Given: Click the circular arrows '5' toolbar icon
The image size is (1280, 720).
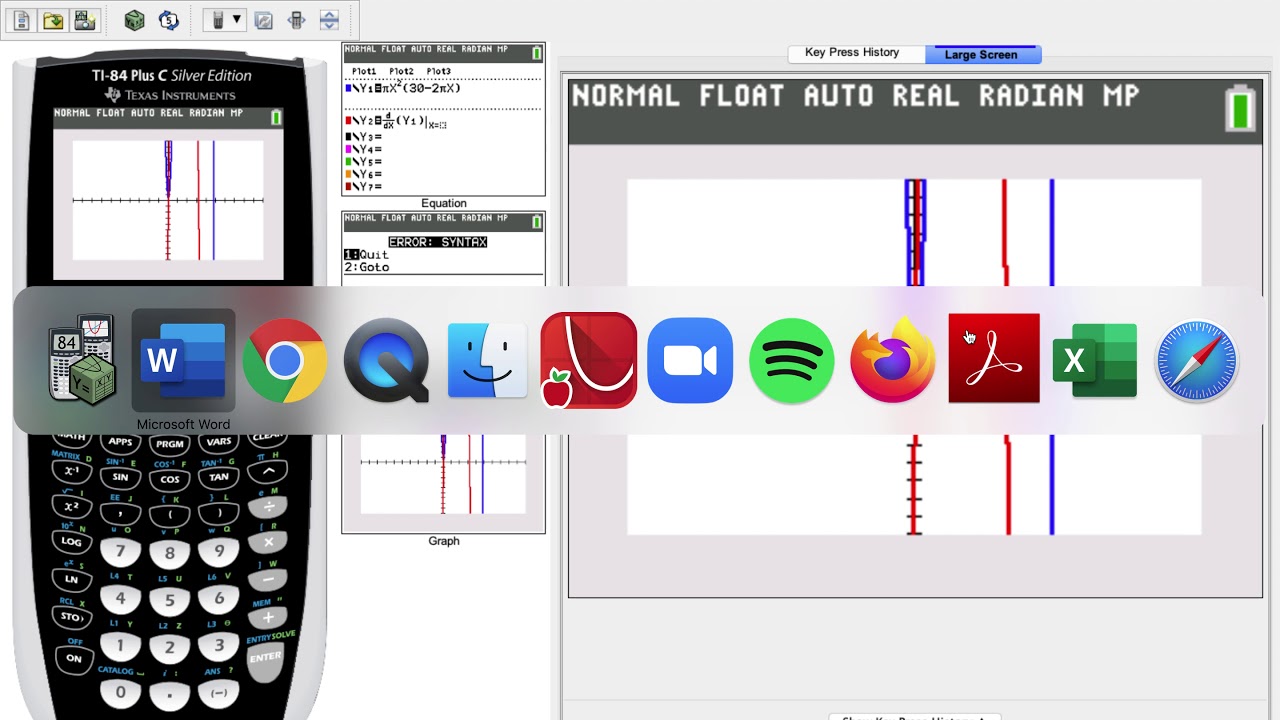Looking at the screenshot, I should coord(168,20).
